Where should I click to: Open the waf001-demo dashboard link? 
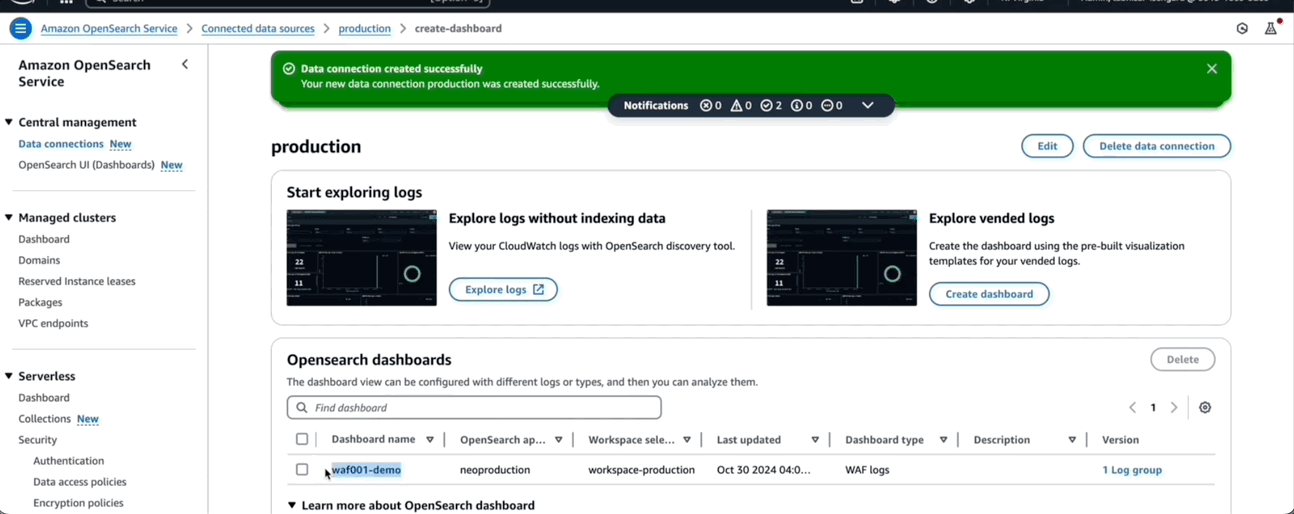click(x=366, y=470)
